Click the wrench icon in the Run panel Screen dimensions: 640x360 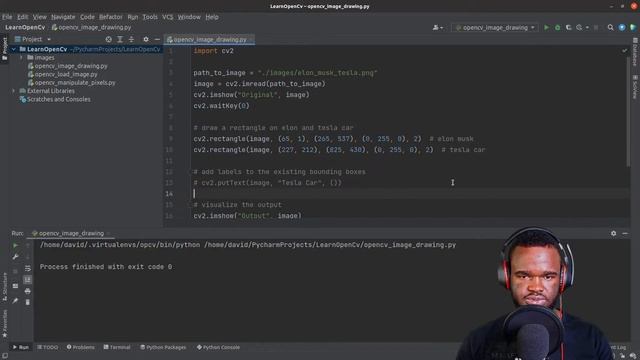point(15,257)
